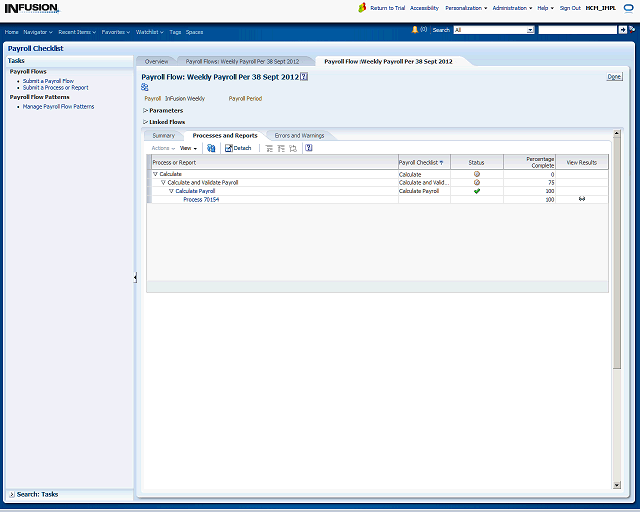The image size is (640, 512).
Task: Click the view results glasses icon
Action: 581,199
